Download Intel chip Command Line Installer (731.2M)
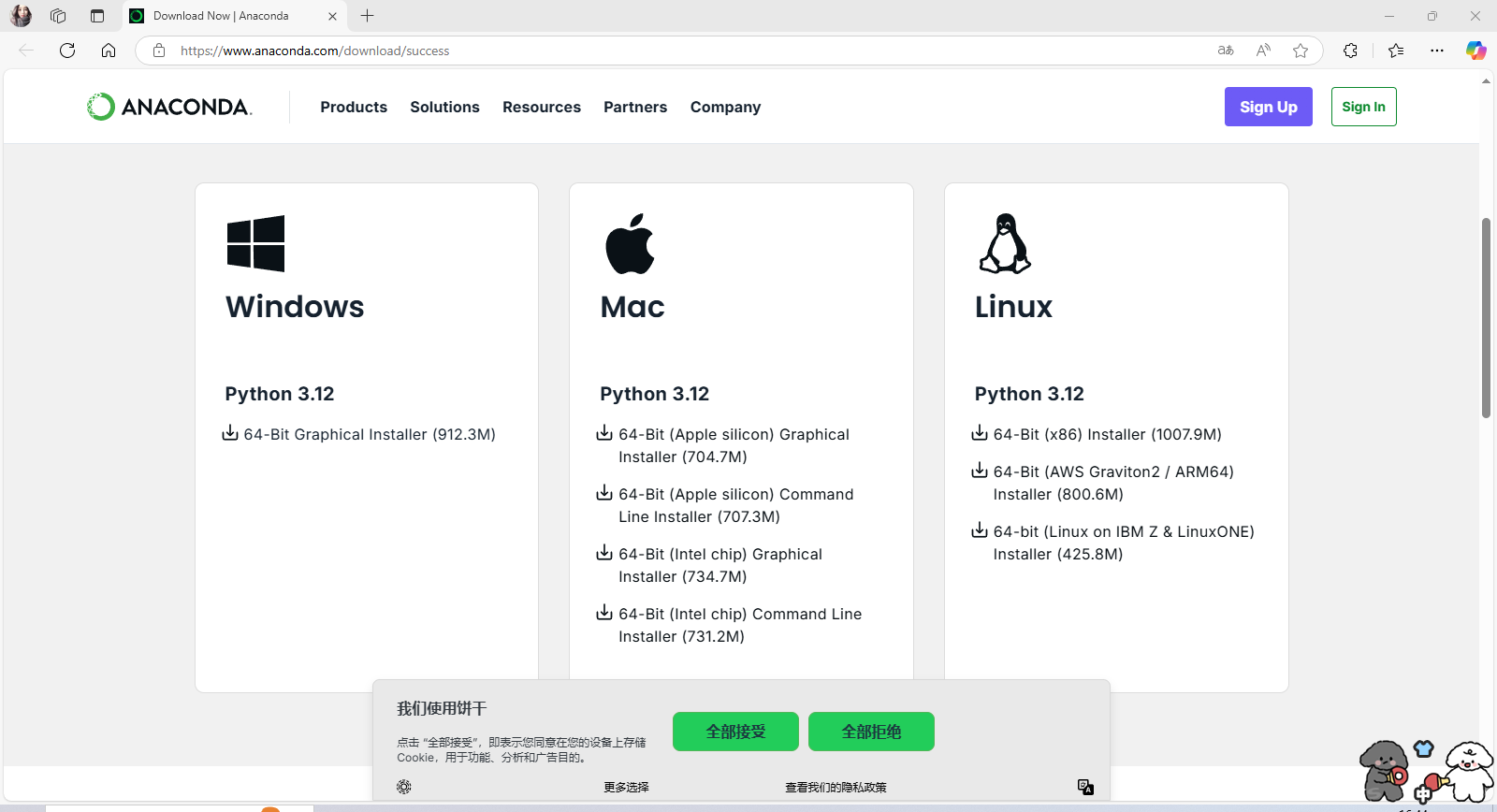 740,625
